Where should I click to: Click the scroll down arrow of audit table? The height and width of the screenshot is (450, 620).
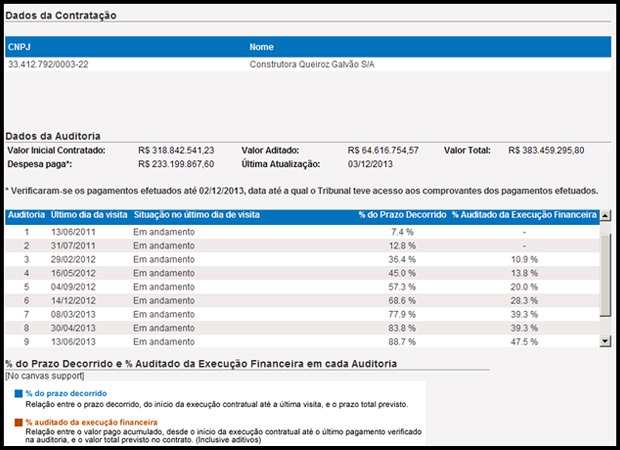604,341
